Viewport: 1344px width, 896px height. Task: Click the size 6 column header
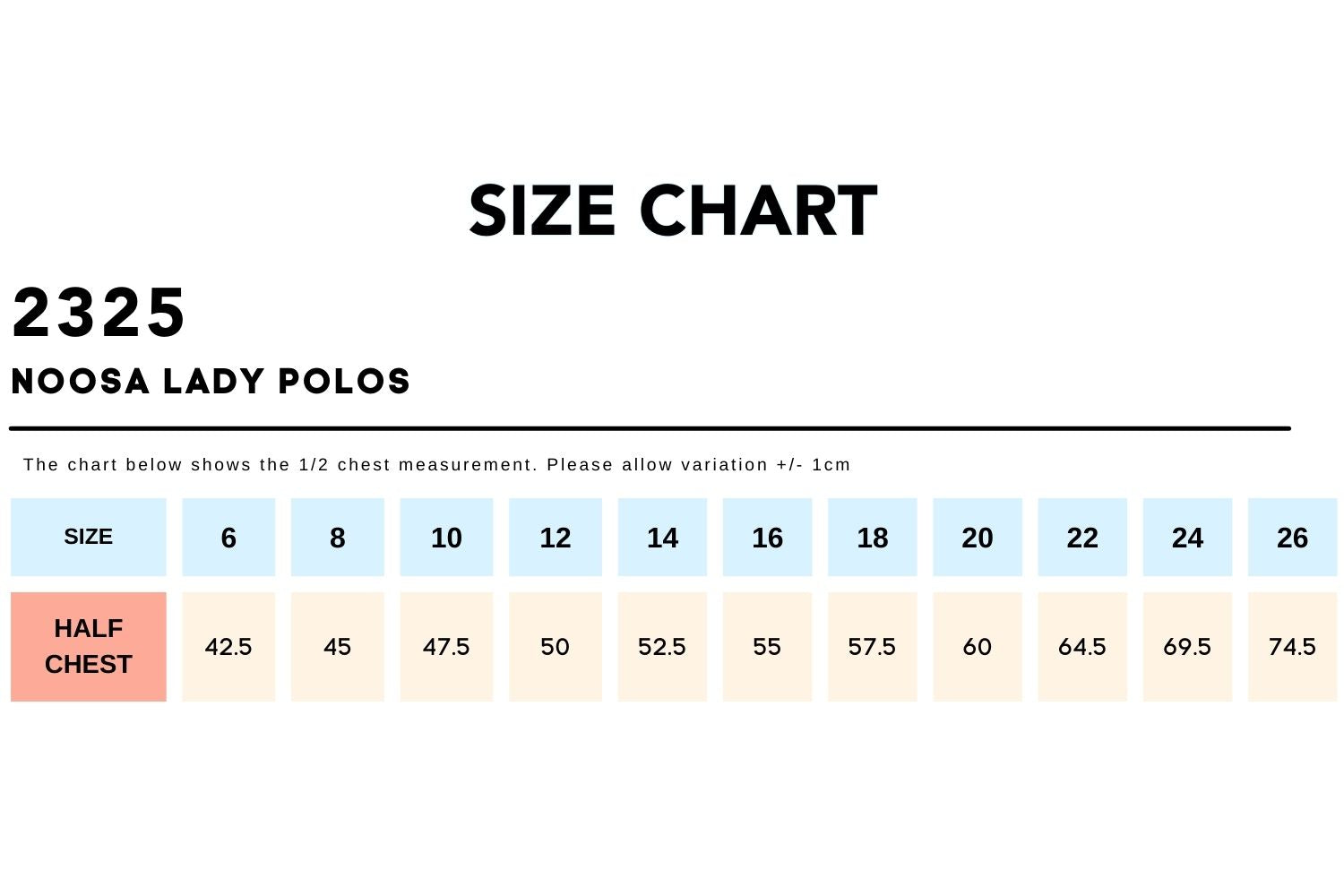coord(228,538)
